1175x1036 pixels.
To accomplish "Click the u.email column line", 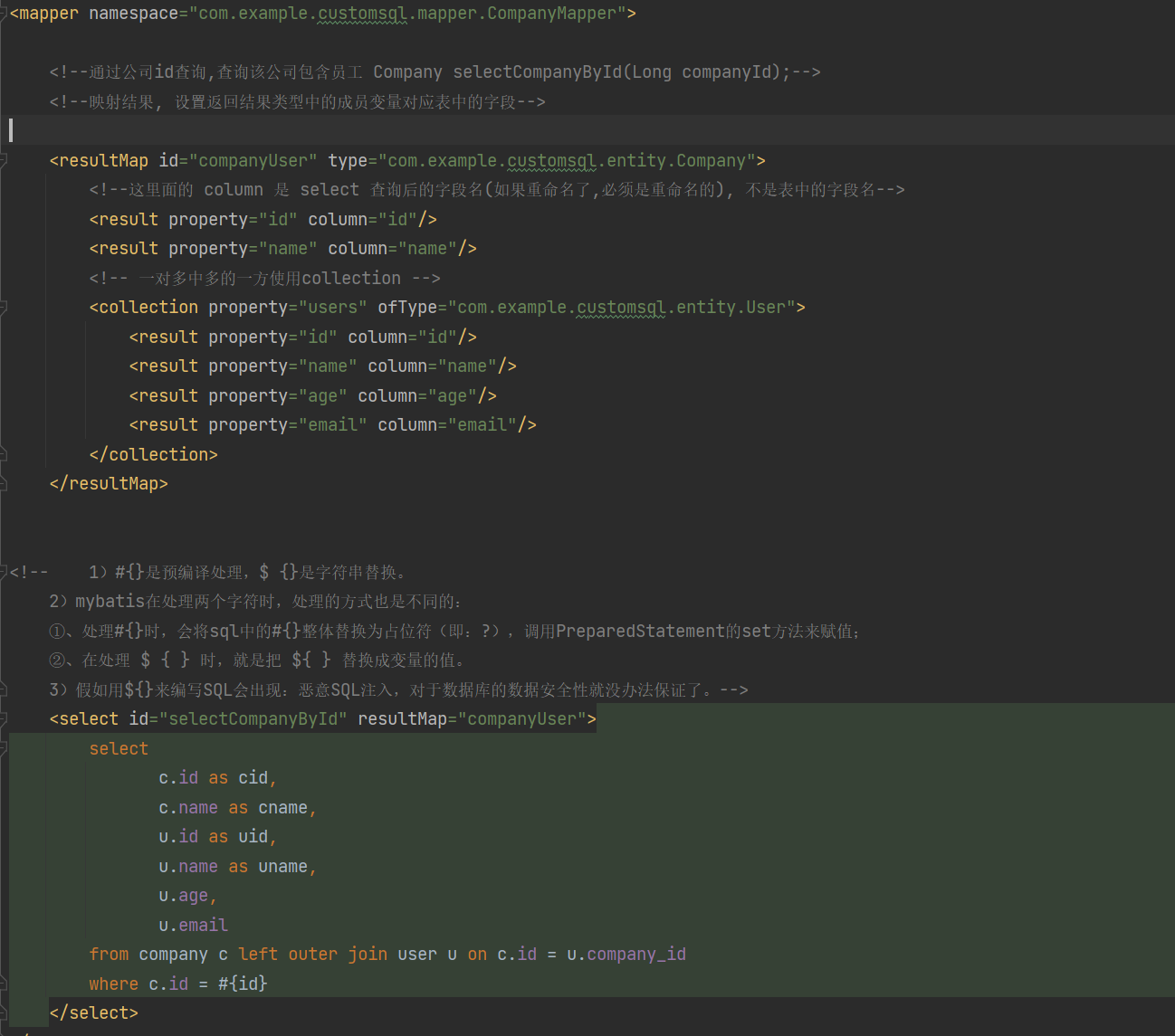I will pyautogui.click(x=193, y=926).
